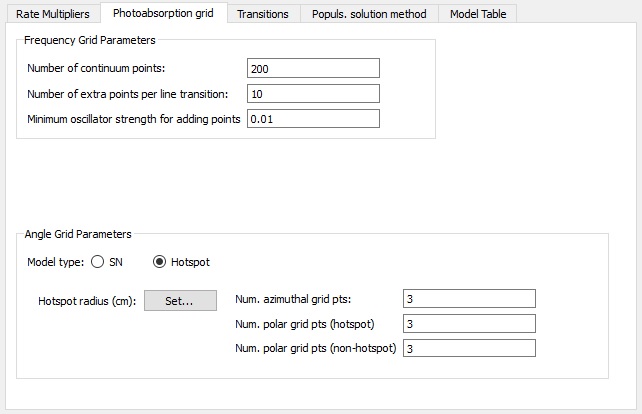Viewport: 642px width, 414px height.
Task: Choose the Hotspot model type option
Action: 160,262
